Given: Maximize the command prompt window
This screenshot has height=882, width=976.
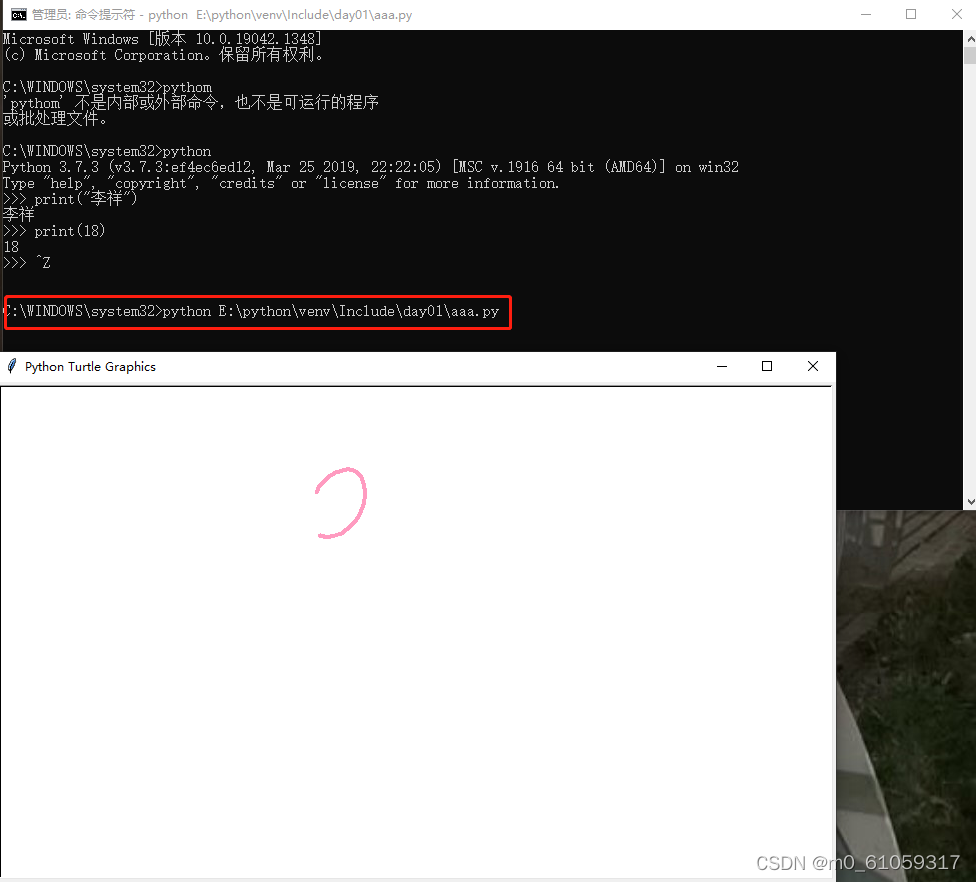Looking at the screenshot, I should click(x=911, y=14).
